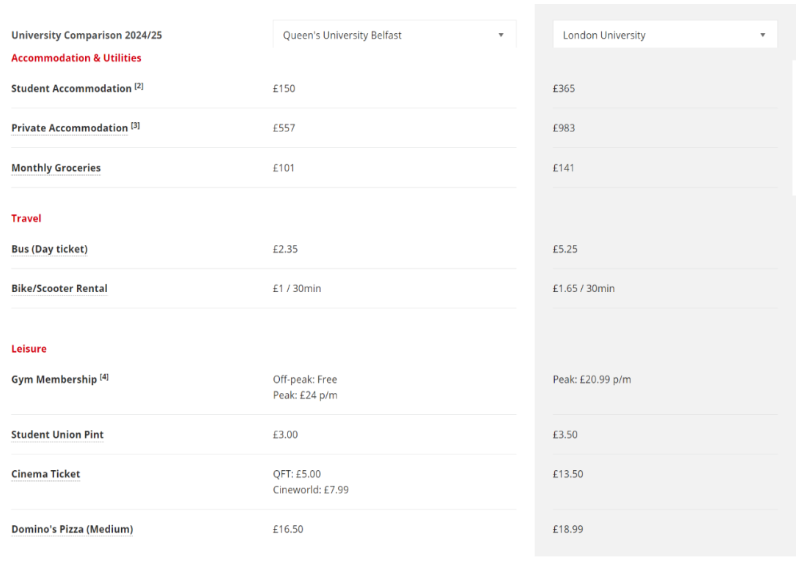Click the Accommodation & Utilities heading
Screen dimensions: 808x567
(x=76, y=58)
